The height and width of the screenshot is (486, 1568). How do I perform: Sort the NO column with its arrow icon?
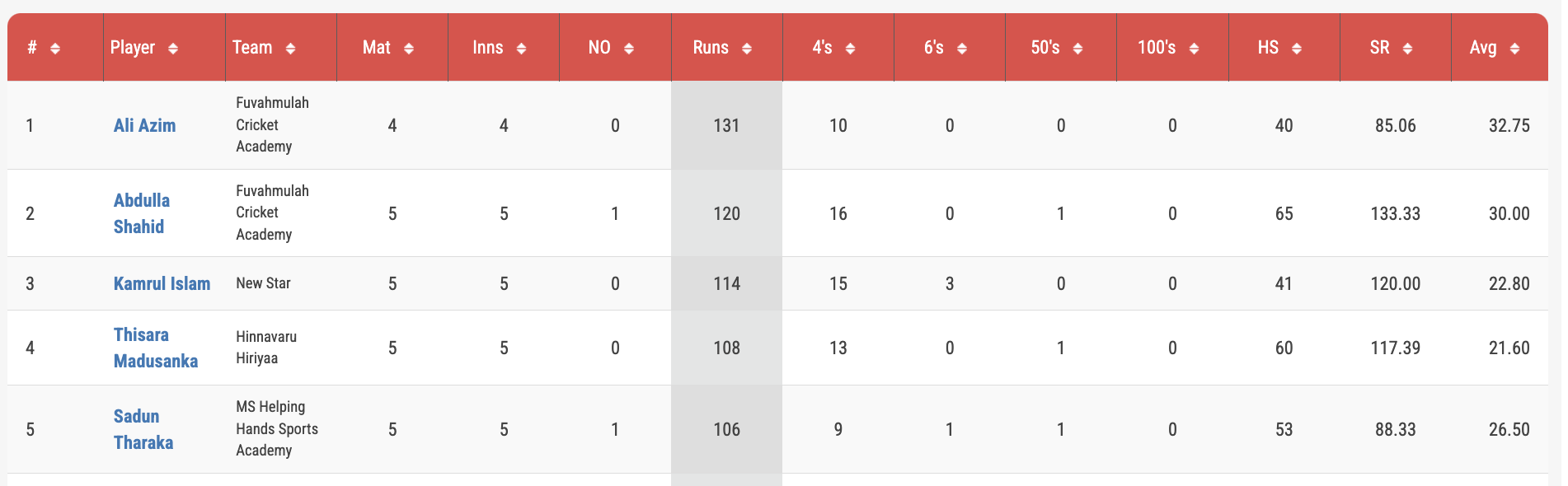(x=629, y=49)
